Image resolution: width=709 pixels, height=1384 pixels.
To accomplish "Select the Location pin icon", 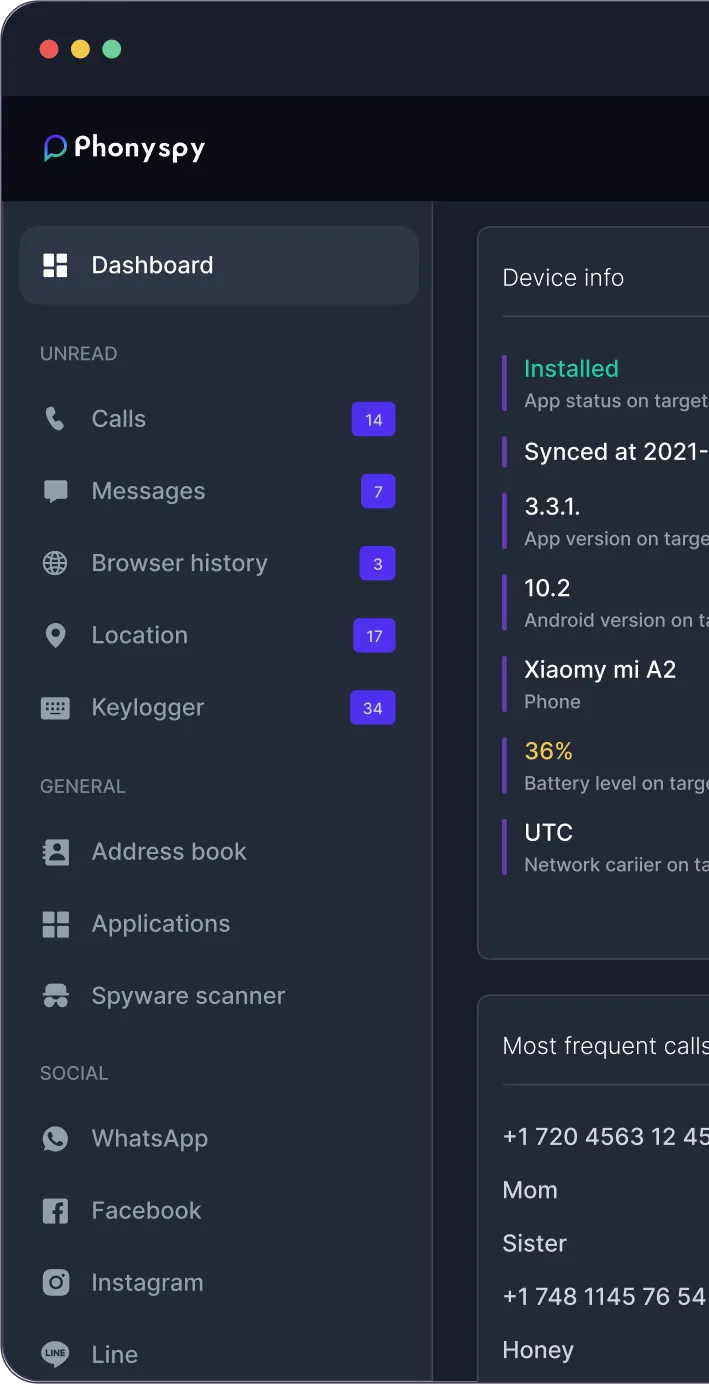I will [55, 635].
